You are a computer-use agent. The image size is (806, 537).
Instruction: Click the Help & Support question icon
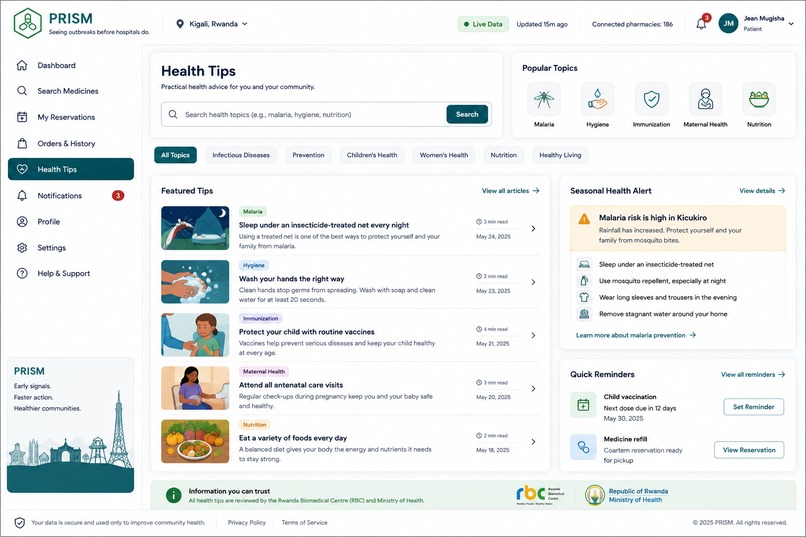coord(22,273)
